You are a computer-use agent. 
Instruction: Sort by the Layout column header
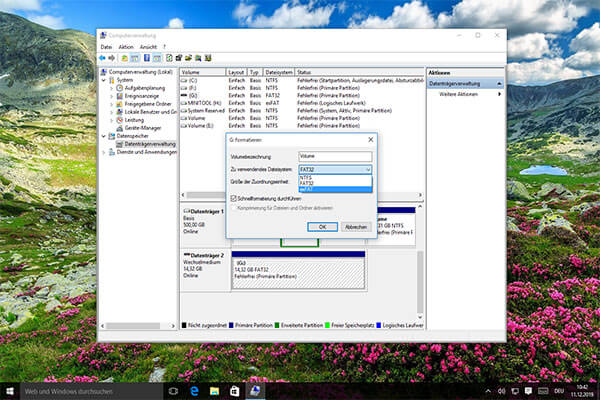point(236,72)
